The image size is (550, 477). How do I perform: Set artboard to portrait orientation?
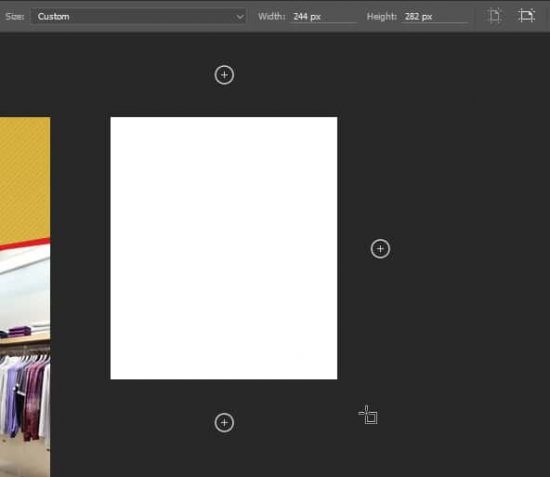point(495,16)
